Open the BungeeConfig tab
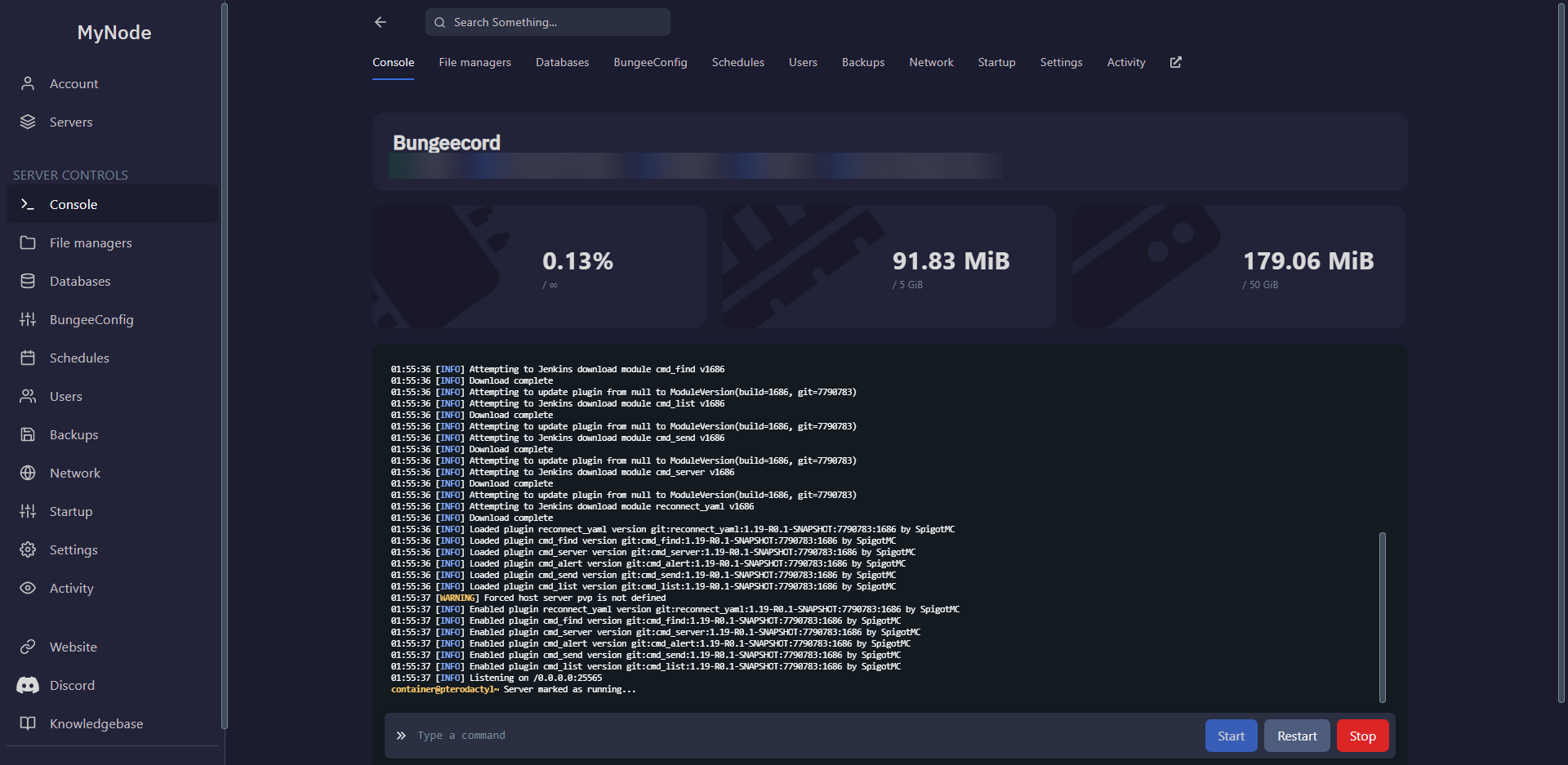This screenshot has height=765, width=1568. coord(650,62)
